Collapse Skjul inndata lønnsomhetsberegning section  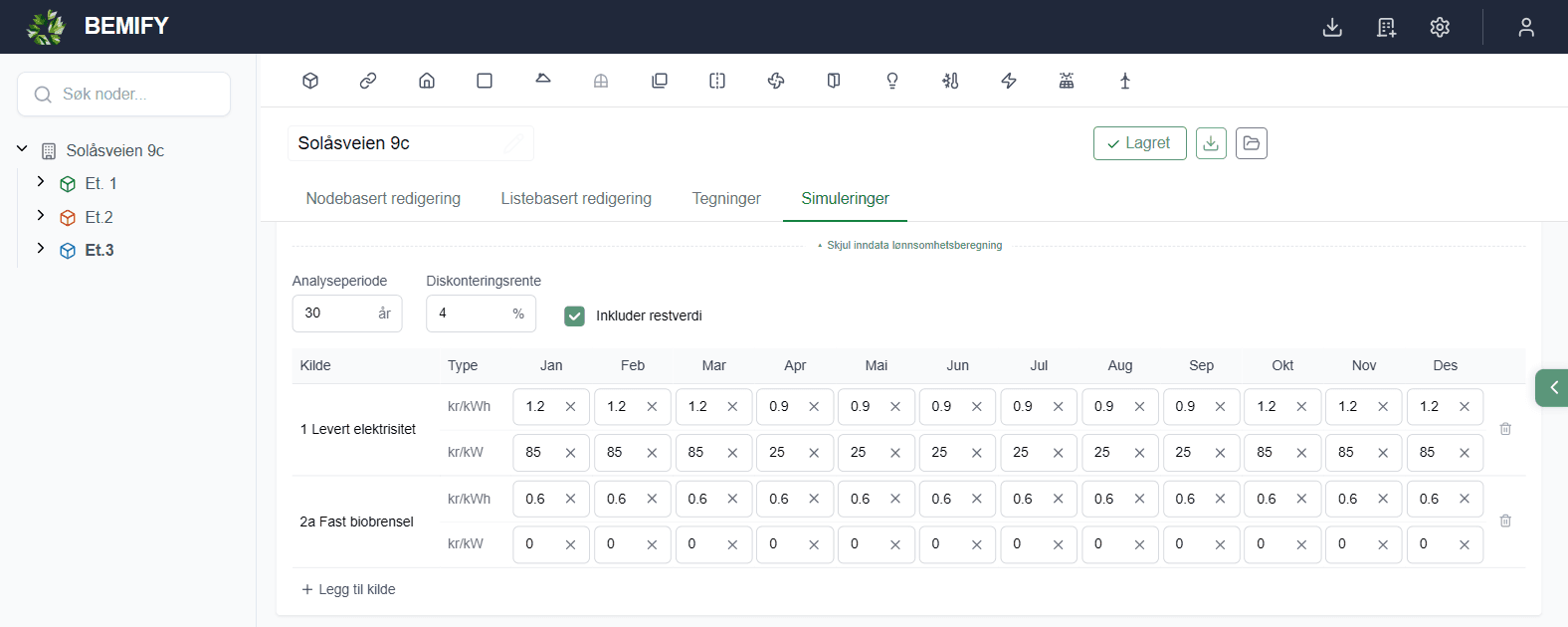(x=909, y=245)
